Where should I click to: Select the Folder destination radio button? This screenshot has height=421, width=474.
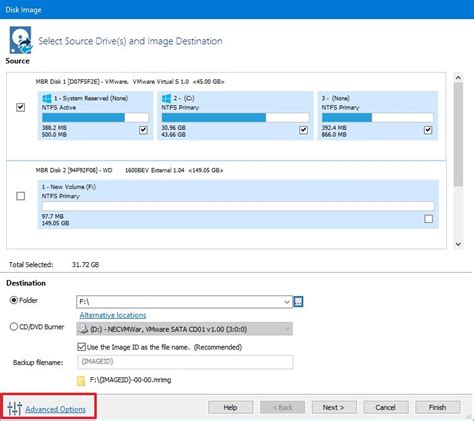coord(14,300)
